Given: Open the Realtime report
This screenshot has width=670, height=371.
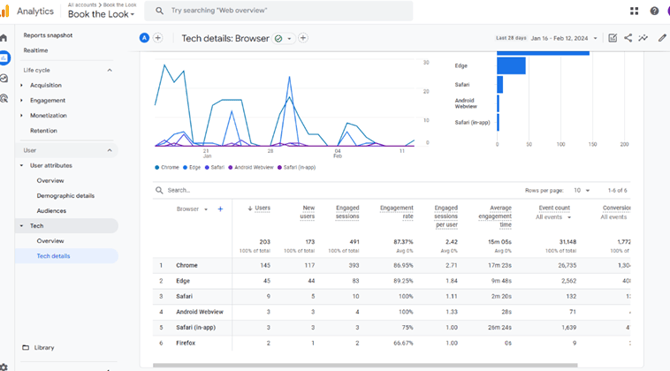Looking at the screenshot, I should pos(36,50).
